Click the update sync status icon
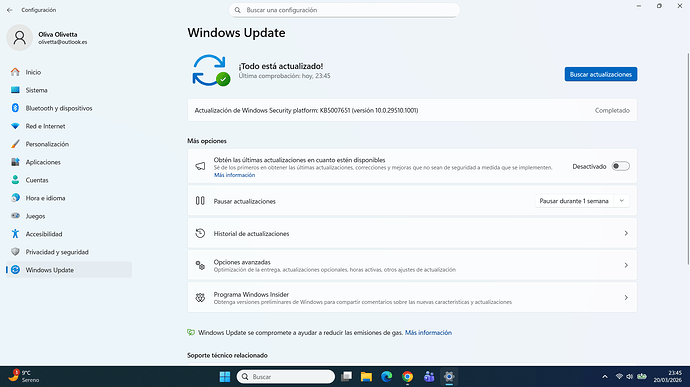Screen dimensions: 690x387 click(x=211, y=70)
